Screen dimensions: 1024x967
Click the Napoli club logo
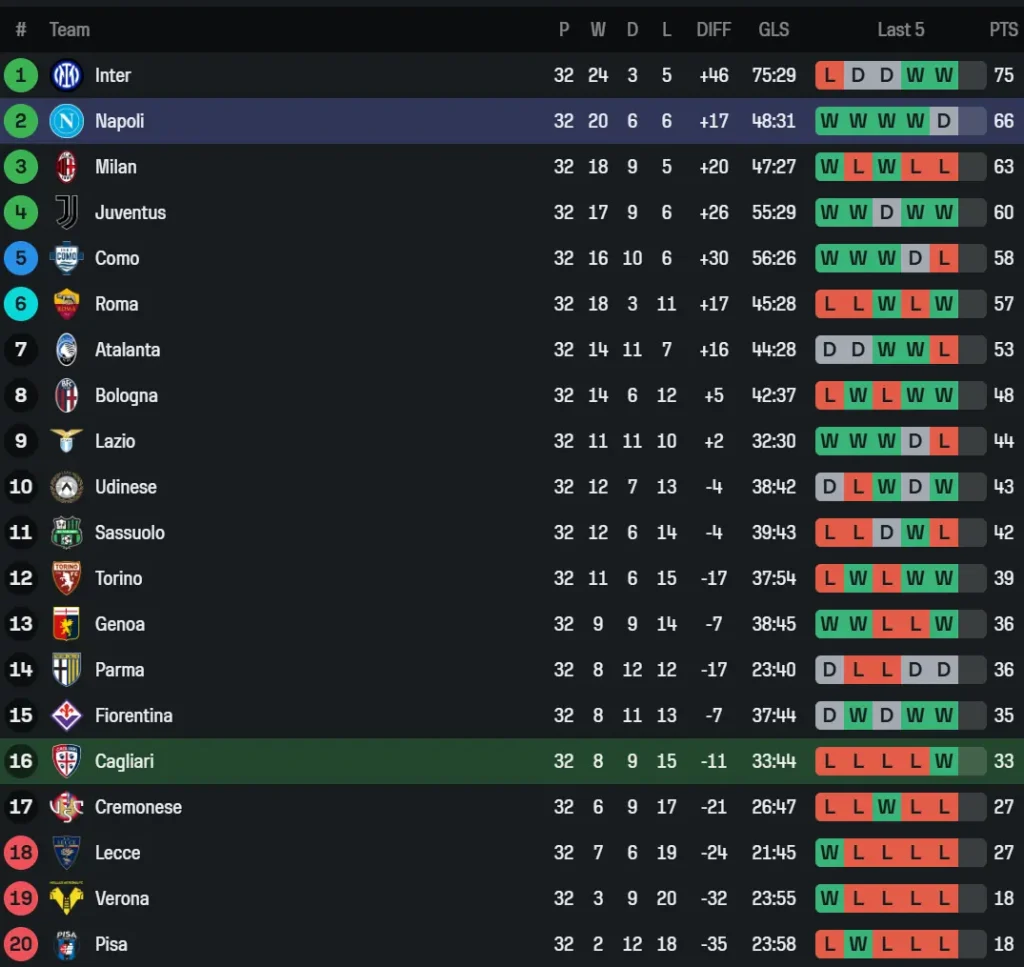66,121
